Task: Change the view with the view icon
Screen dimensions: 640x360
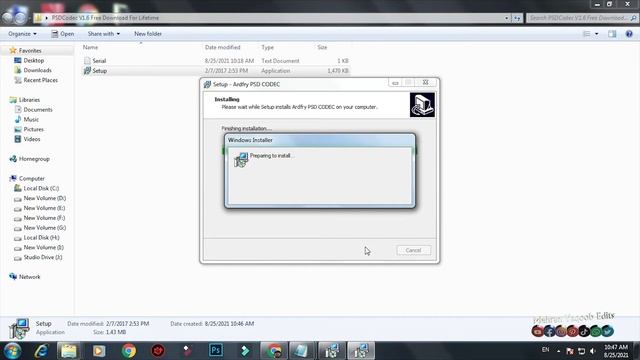Action: click(x=587, y=34)
